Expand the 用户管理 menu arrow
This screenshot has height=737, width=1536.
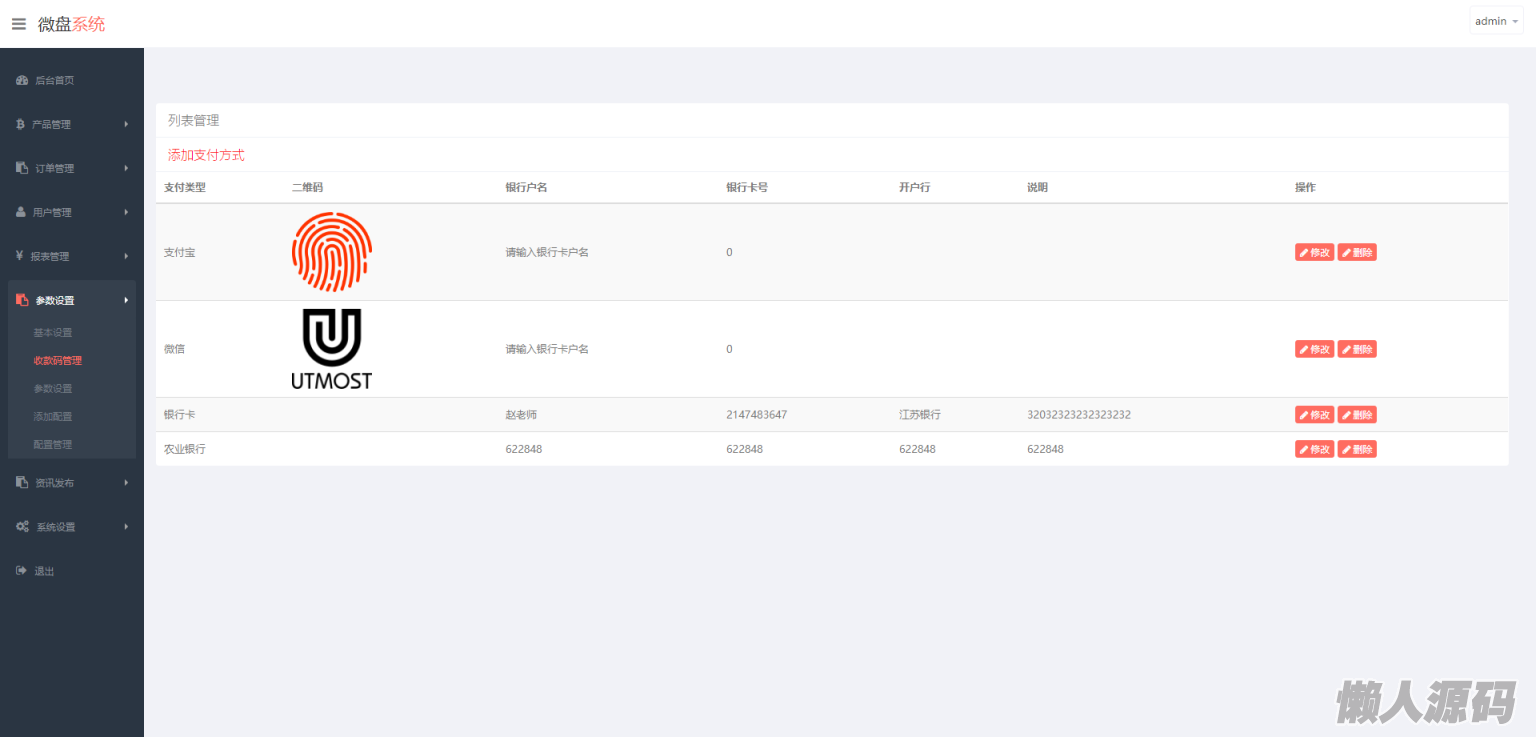(x=126, y=212)
